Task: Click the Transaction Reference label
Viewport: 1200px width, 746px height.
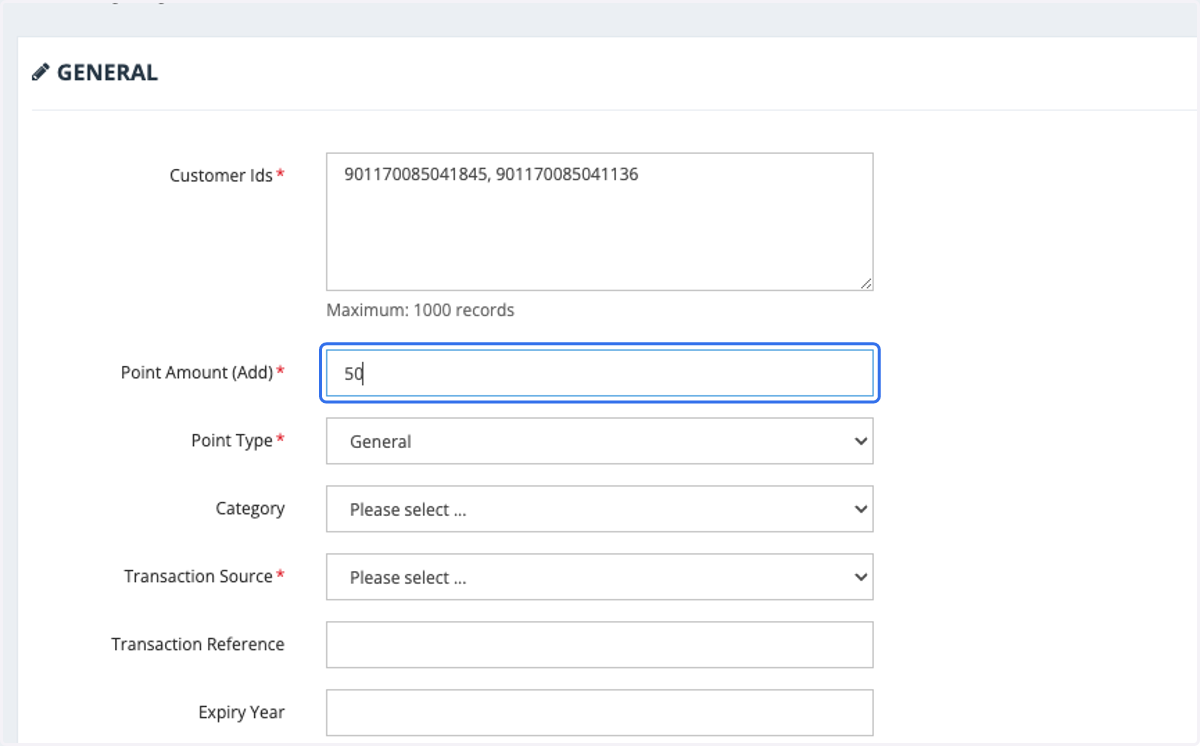Action: pos(198,644)
